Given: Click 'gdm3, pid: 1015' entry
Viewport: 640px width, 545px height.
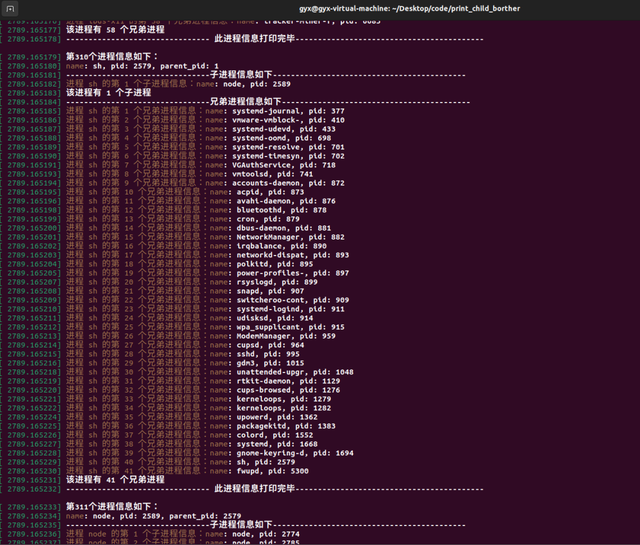Looking at the screenshot, I should pos(270,363).
